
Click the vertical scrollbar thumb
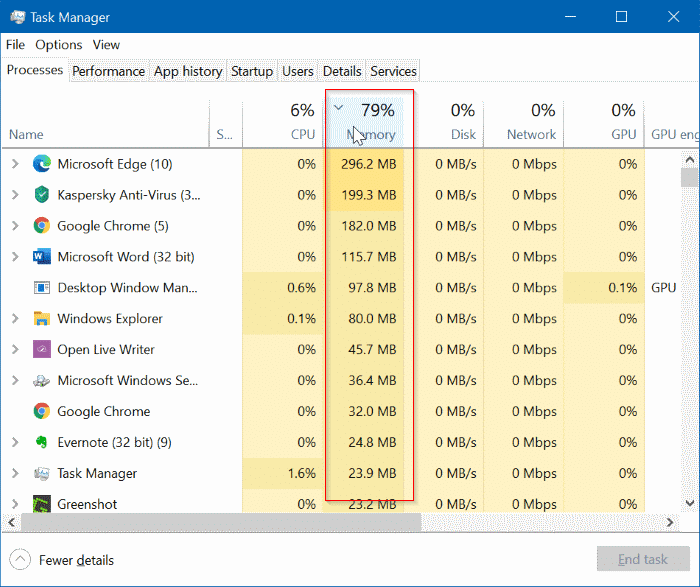click(x=690, y=177)
